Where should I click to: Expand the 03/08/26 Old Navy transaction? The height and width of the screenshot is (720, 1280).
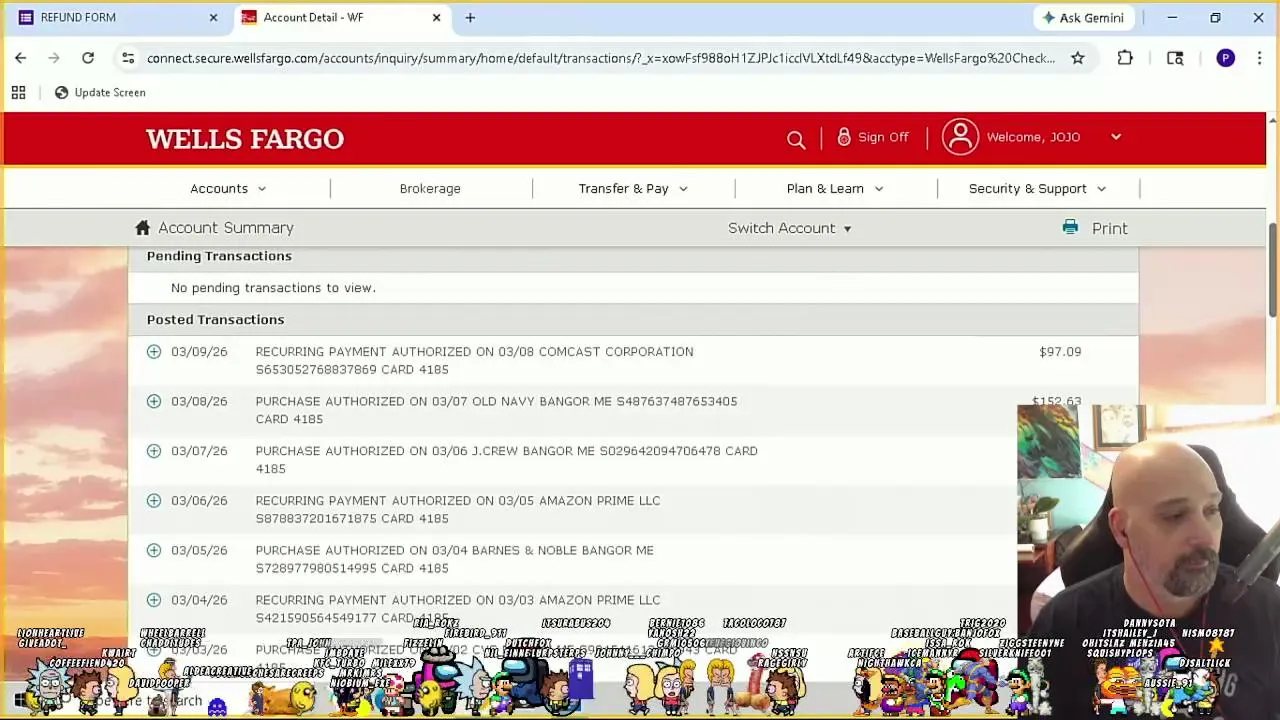click(x=154, y=401)
